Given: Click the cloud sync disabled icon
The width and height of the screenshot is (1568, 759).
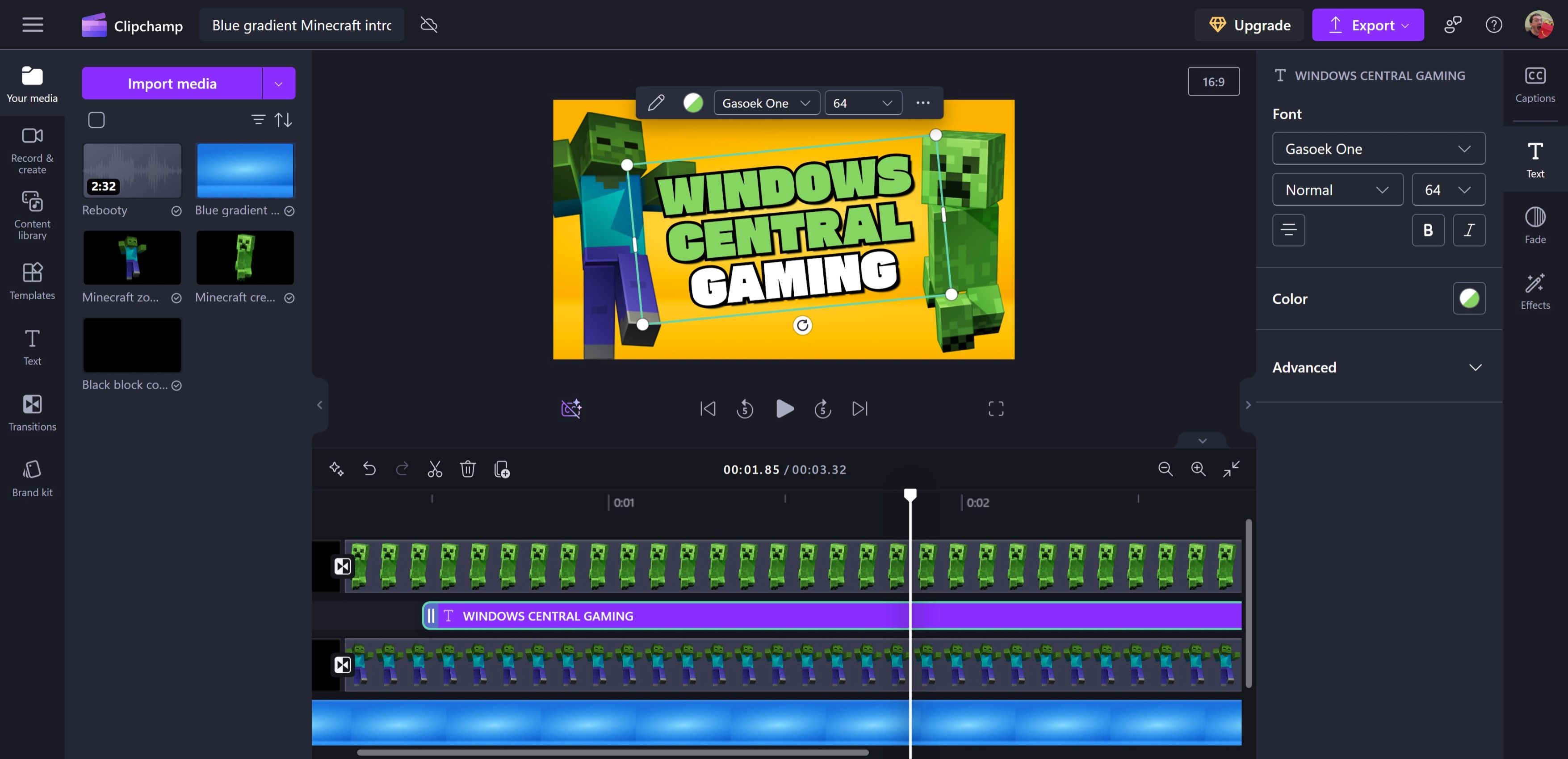Looking at the screenshot, I should coord(429,25).
